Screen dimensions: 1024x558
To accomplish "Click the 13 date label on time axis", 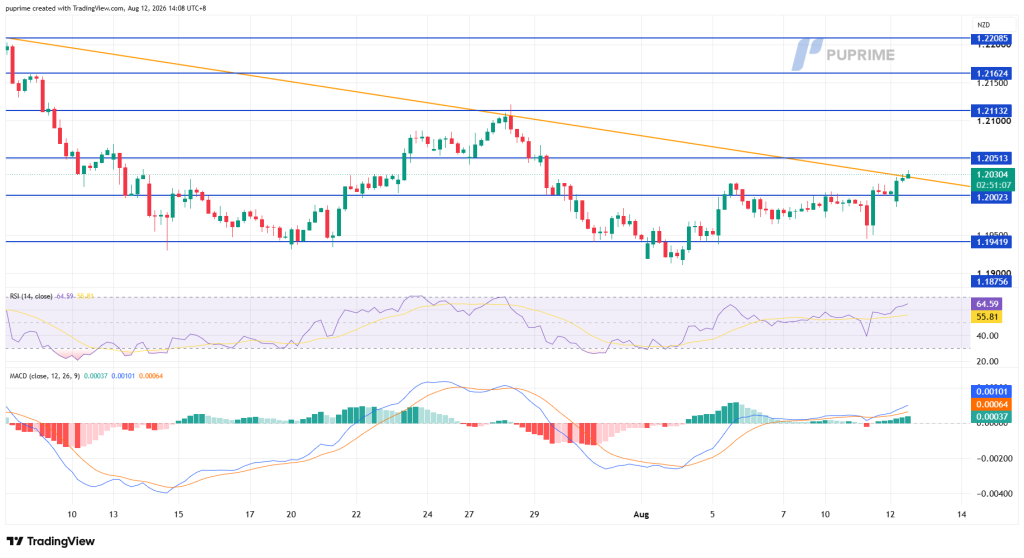I will tap(113, 515).
